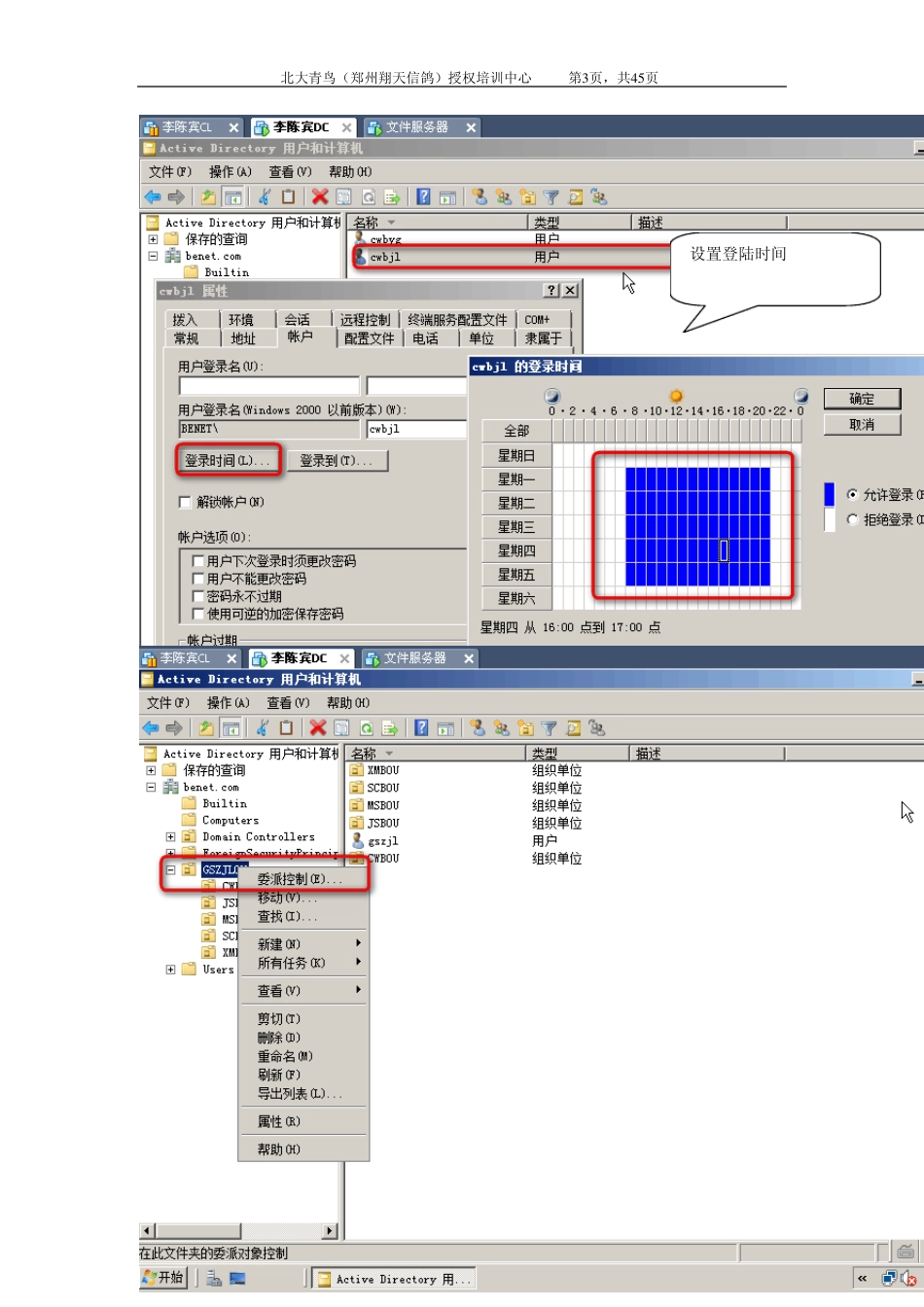924x1307 pixels.
Task: Select gszjl user in lower list
Action: coord(375,841)
